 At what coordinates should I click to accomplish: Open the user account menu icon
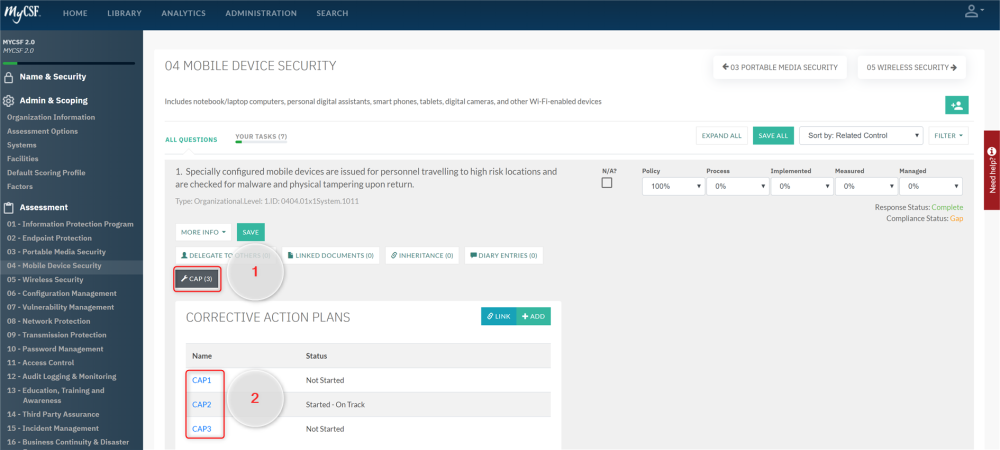[x=972, y=11]
